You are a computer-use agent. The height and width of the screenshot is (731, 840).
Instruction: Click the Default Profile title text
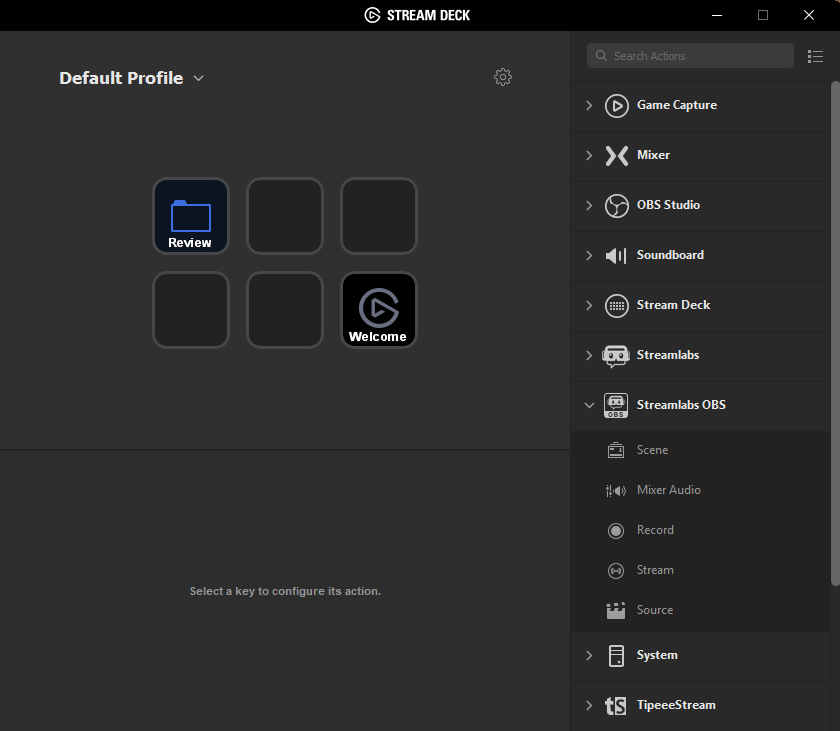pyautogui.click(x=121, y=78)
